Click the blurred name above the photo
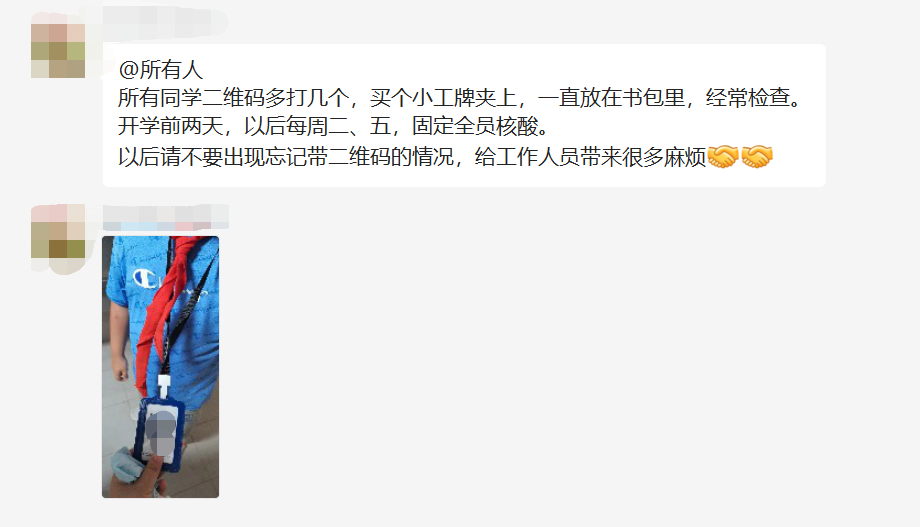The height and width of the screenshot is (527, 920). tap(165, 217)
